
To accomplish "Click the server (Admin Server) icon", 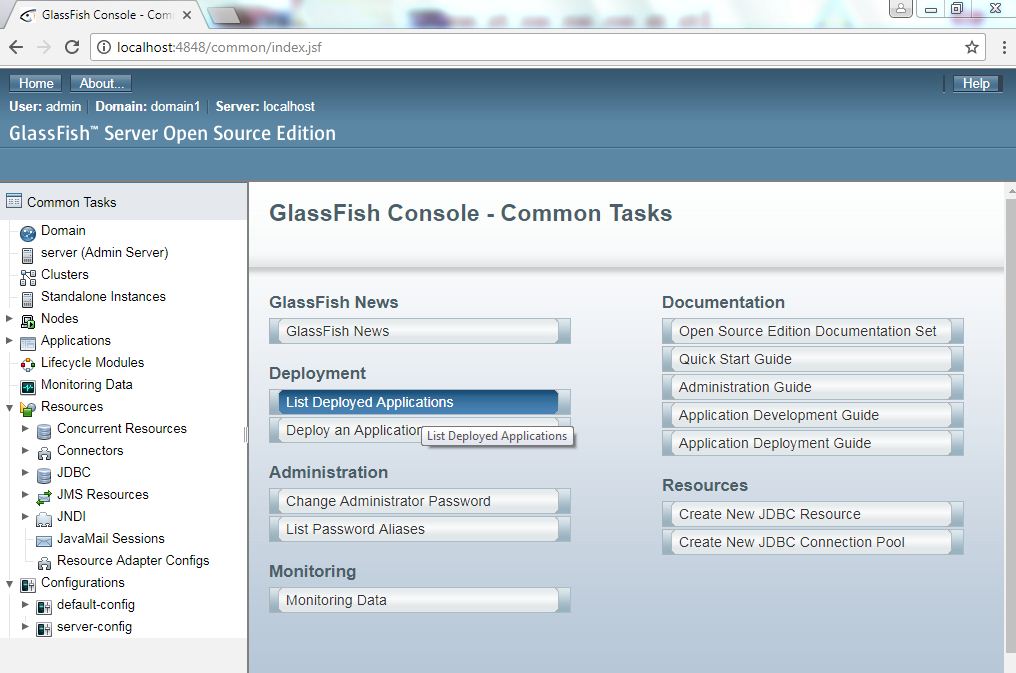I will coord(28,253).
